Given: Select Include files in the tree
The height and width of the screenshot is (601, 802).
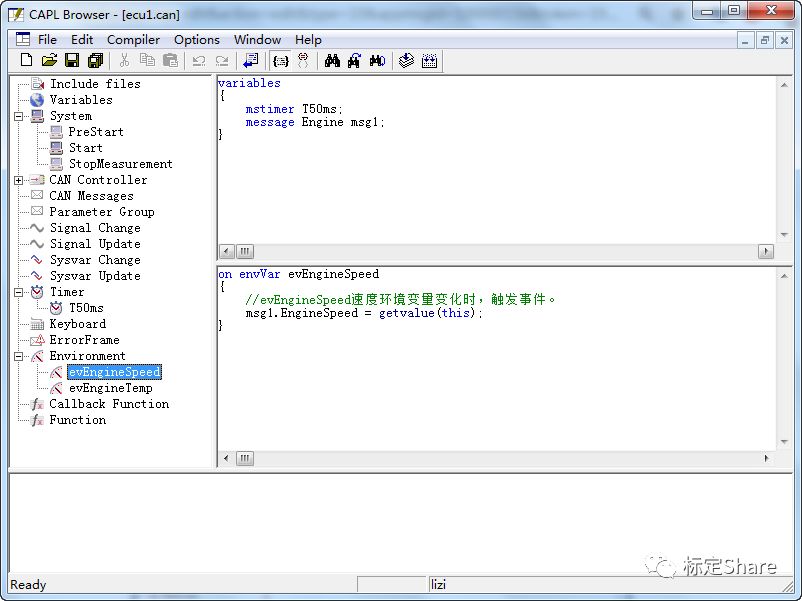Looking at the screenshot, I should [x=95, y=84].
